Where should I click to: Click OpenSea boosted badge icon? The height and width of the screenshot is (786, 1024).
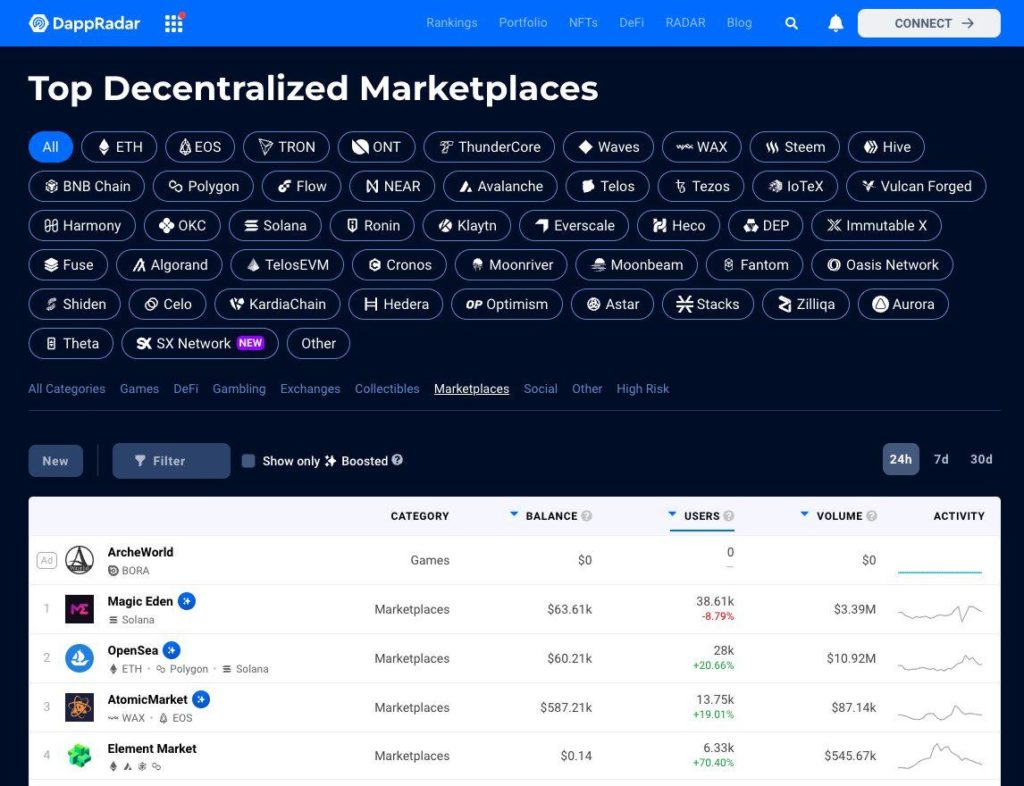pyautogui.click(x=172, y=650)
